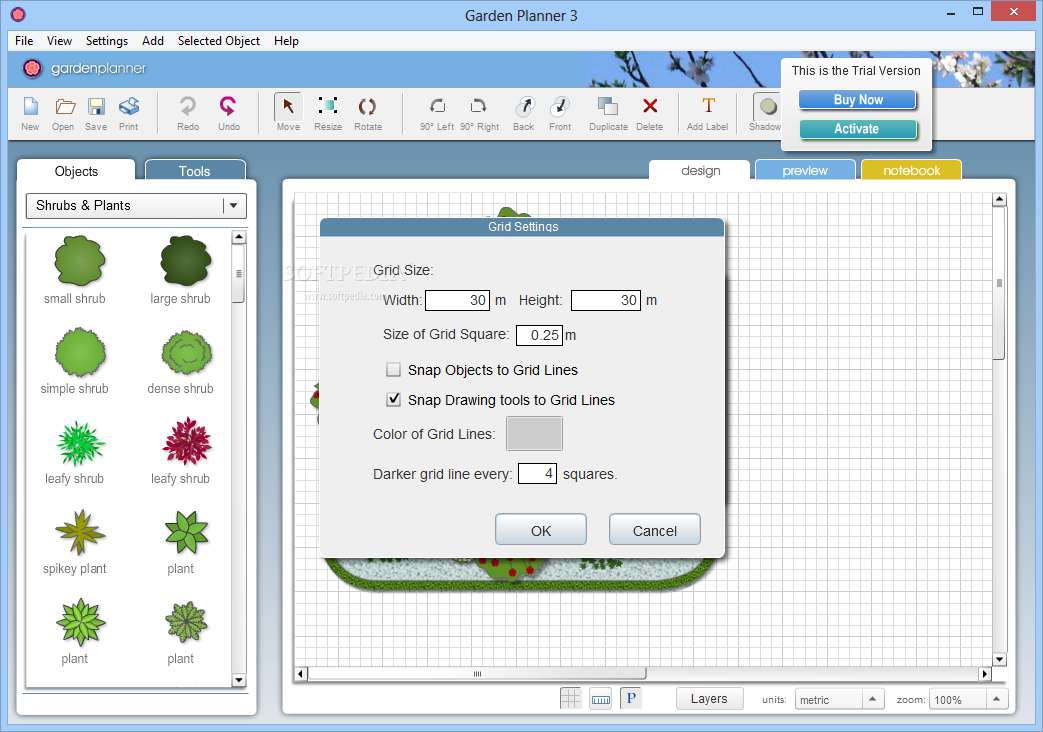Image resolution: width=1043 pixels, height=732 pixels.
Task: Pick the red leafy shrub
Action: tap(187, 441)
